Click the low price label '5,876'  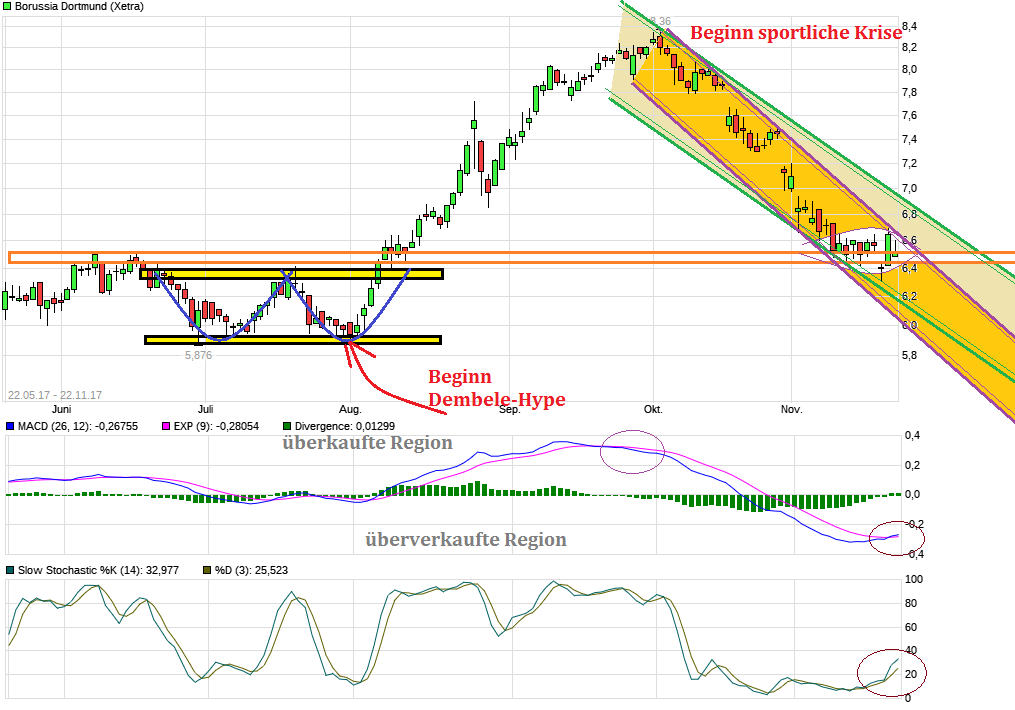pos(198,355)
